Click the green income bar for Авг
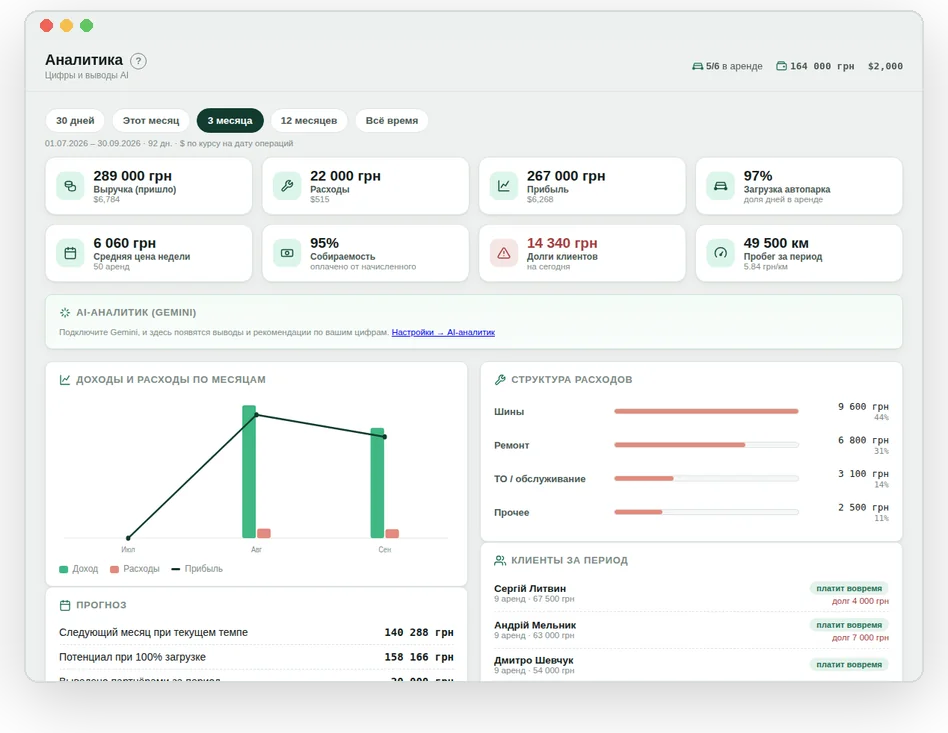The width and height of the screenshot is (948, 733). pyautogui.click(x=249, y=471)
